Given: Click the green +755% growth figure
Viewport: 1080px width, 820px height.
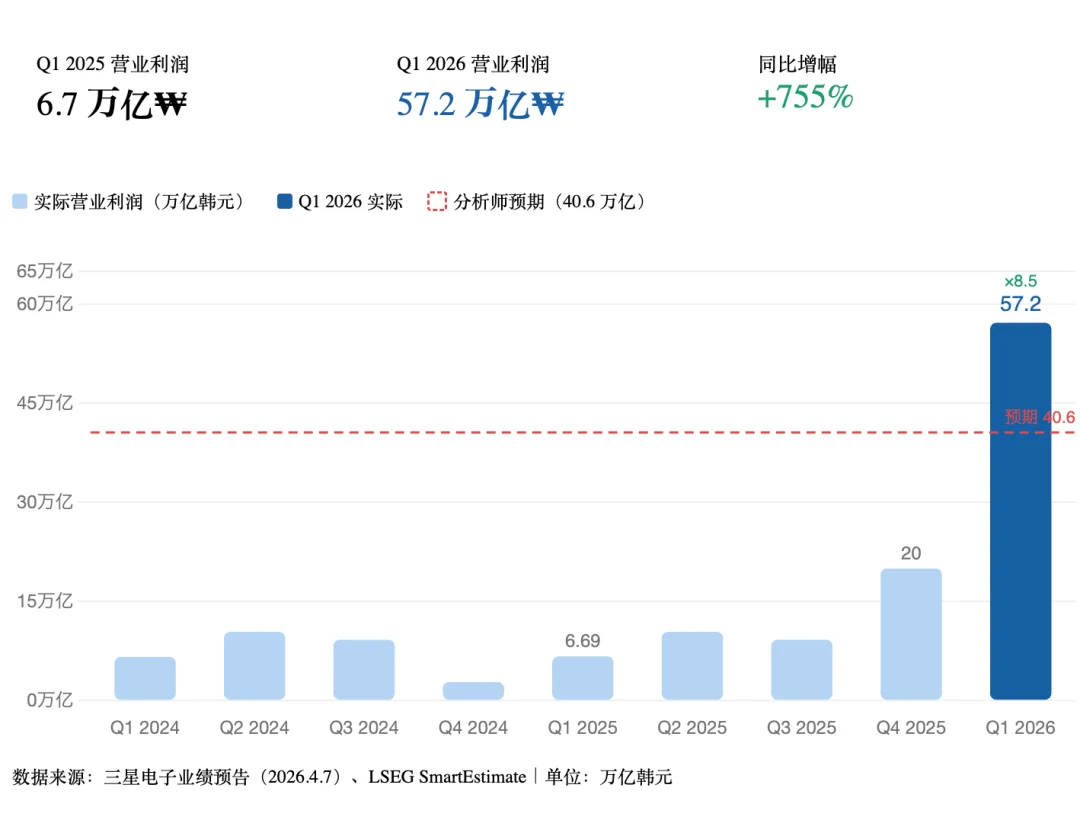Looking at the screenshot, I should [x=805, y=98].
